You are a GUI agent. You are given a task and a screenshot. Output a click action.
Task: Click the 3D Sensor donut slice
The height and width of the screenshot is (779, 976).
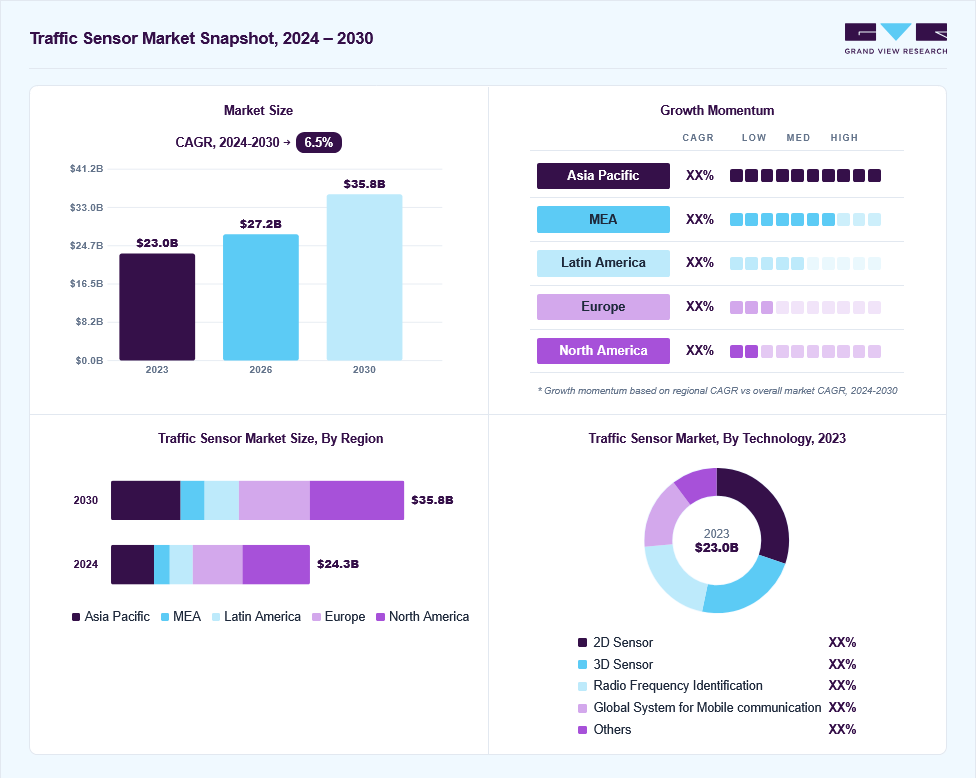click(747, 586)
